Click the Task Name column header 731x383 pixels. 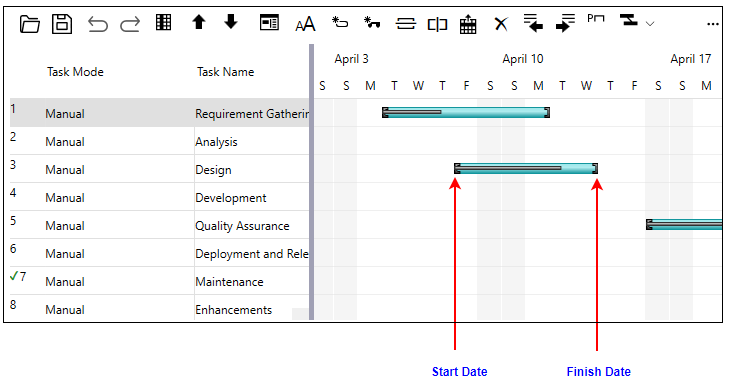click(226, 72)
